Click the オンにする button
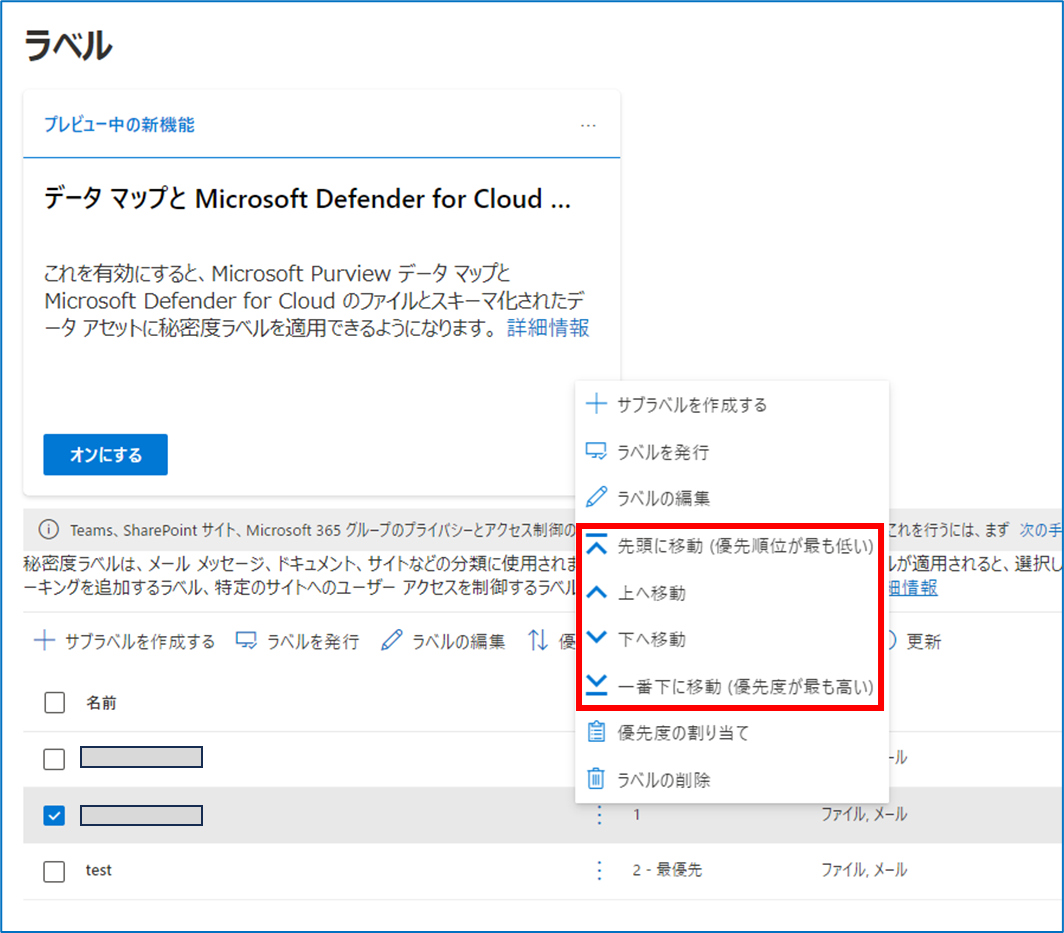 point(105,455)
